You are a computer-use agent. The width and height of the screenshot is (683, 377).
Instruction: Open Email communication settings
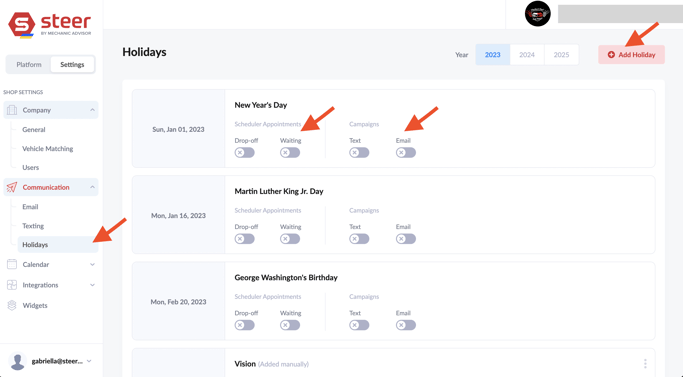[30, 207]
